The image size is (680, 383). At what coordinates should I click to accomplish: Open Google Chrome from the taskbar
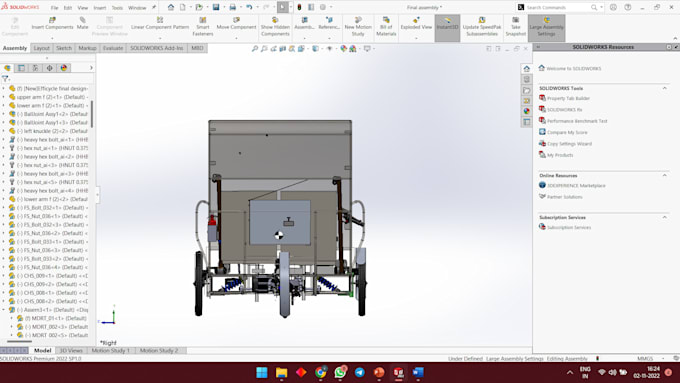[x=321, y=372]
